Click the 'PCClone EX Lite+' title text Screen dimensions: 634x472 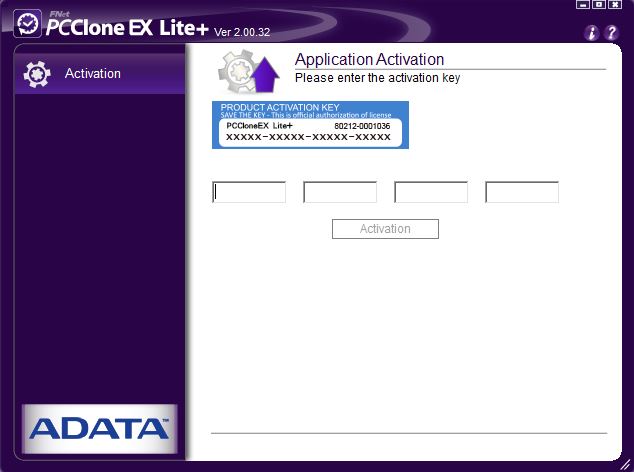coord(127,27)
